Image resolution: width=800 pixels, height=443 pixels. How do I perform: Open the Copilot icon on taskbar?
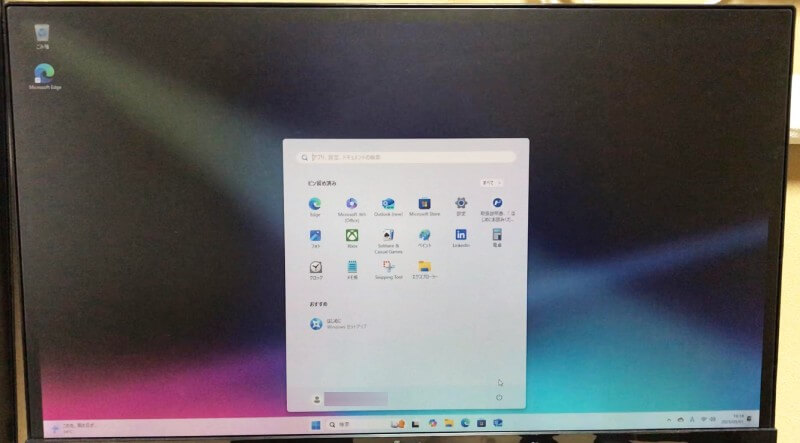point(433,424)
